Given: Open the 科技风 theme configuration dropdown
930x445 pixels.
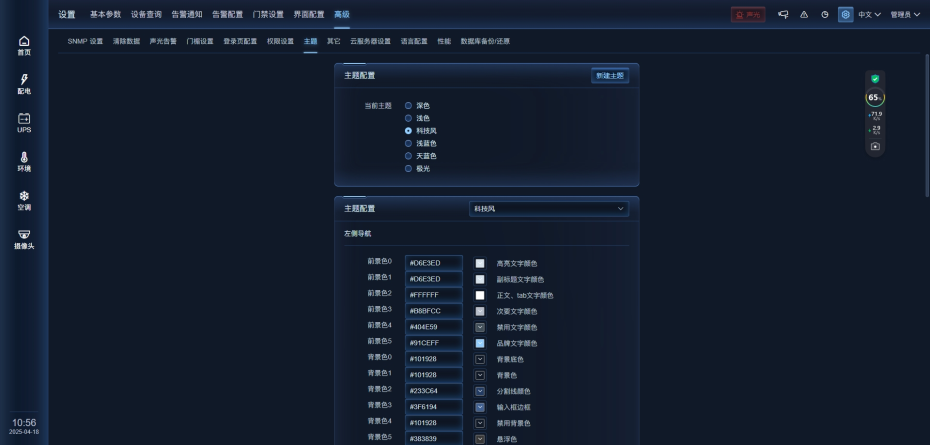Looking at the screenshot, I should 549,209.
